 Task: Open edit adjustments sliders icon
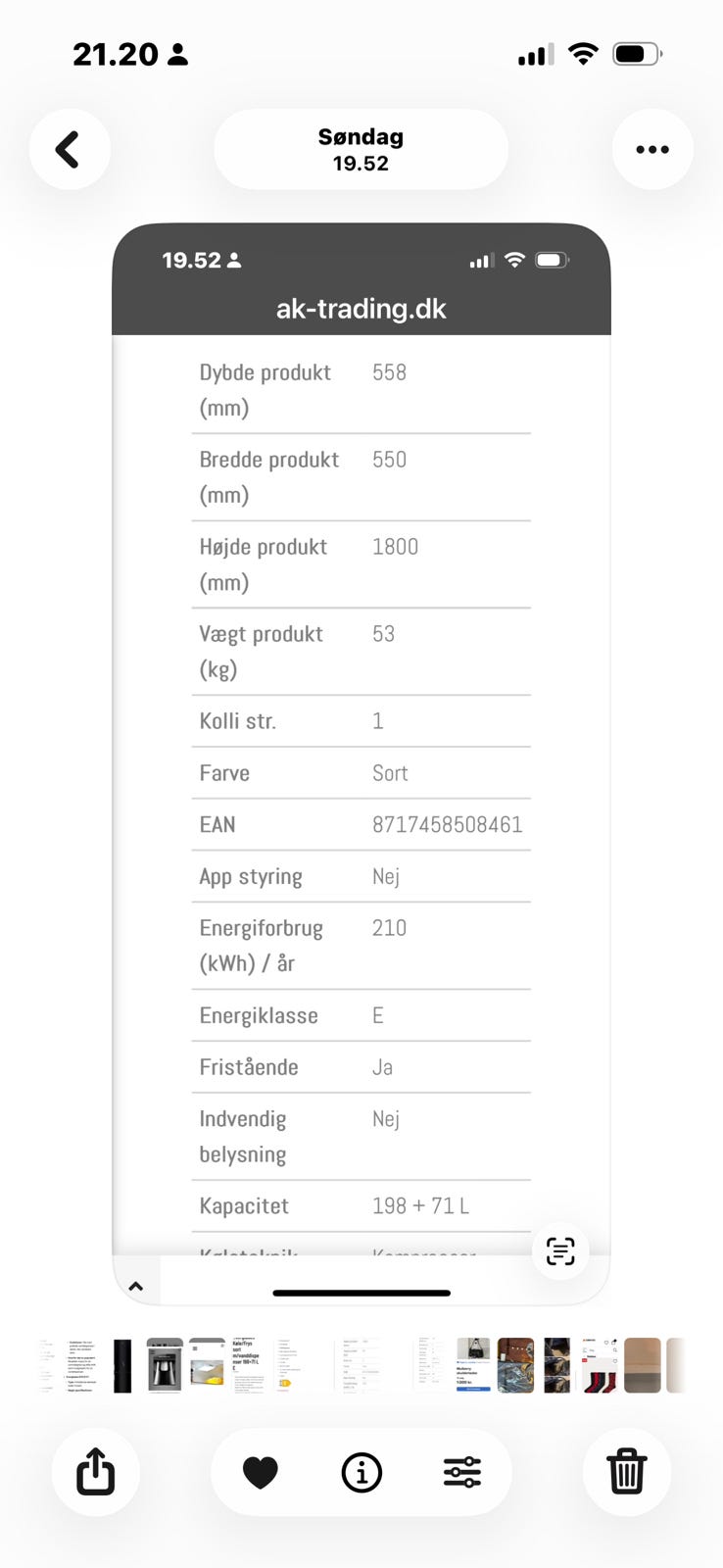pyautogui.click(x=462, y=1472)
